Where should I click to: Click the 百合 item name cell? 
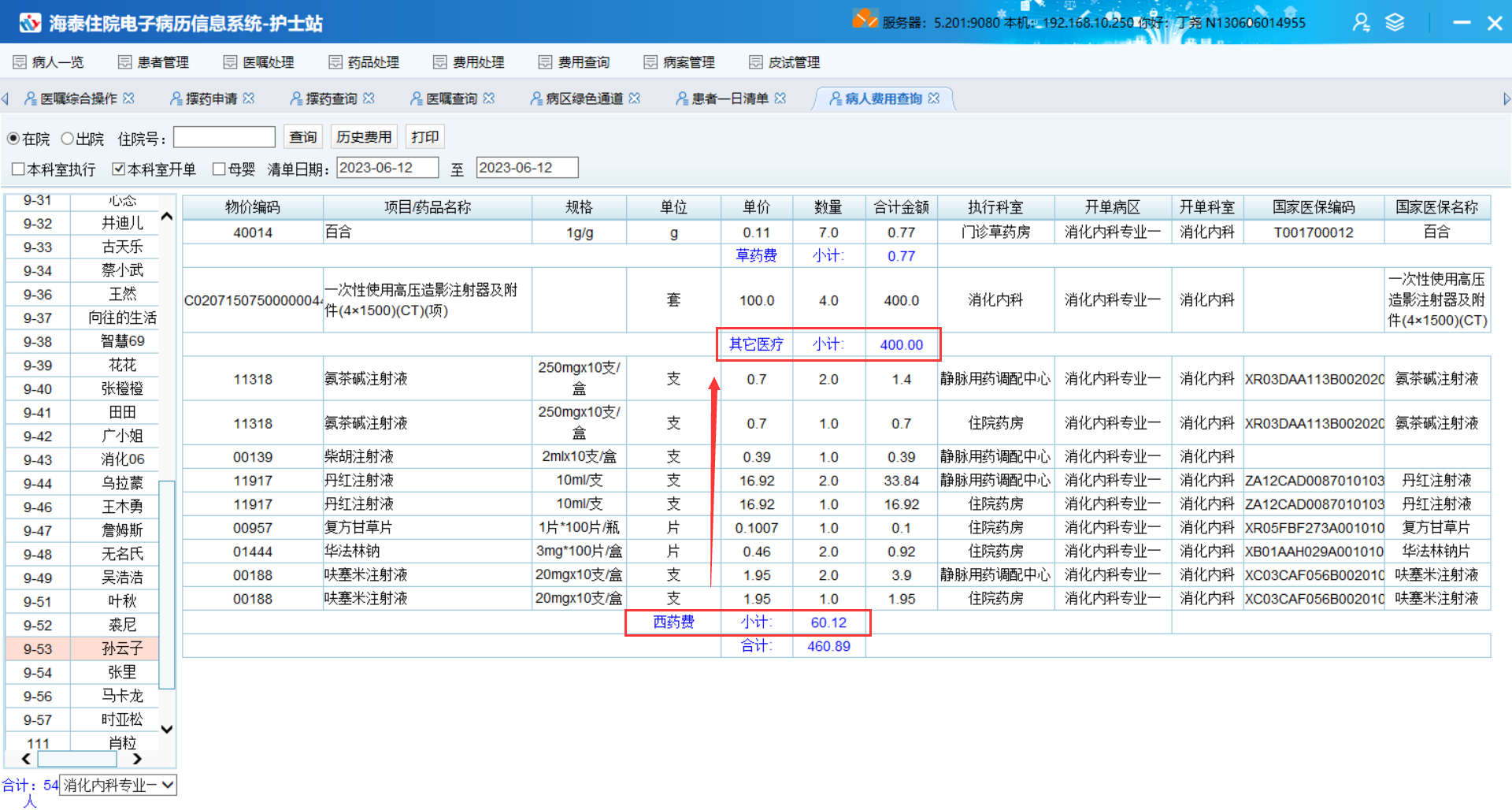[428, 232]
